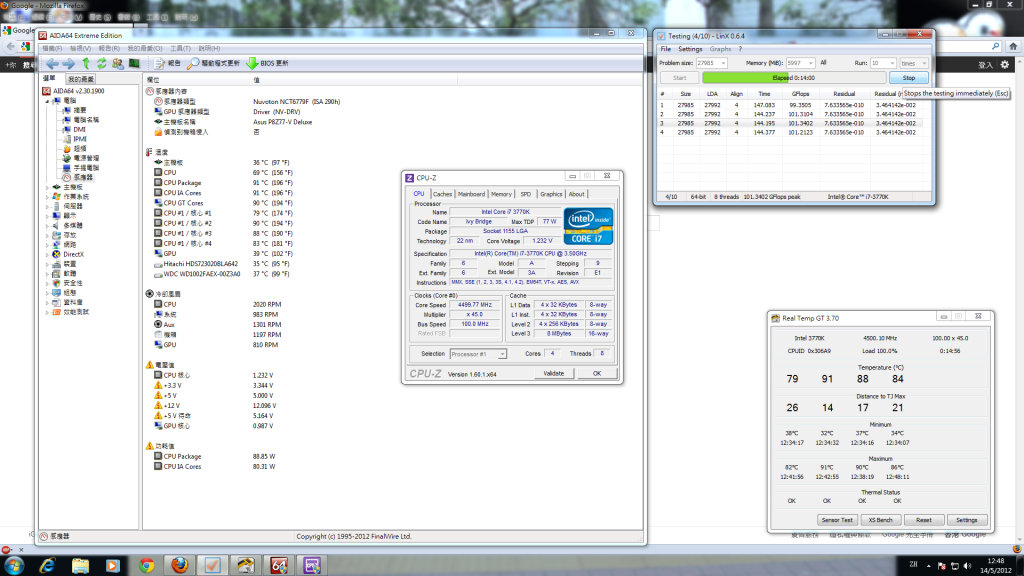Screen dimensions: 1024x576
Task: Switch to CPU-Z purple taskbar icon
Action: pos(312,565)
